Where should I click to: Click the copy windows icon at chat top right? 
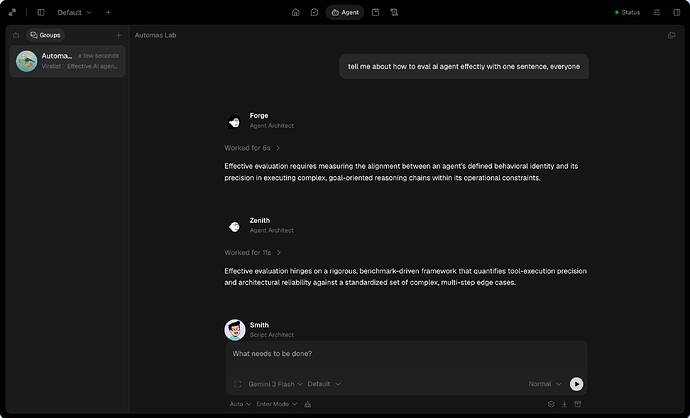point(672,35)
